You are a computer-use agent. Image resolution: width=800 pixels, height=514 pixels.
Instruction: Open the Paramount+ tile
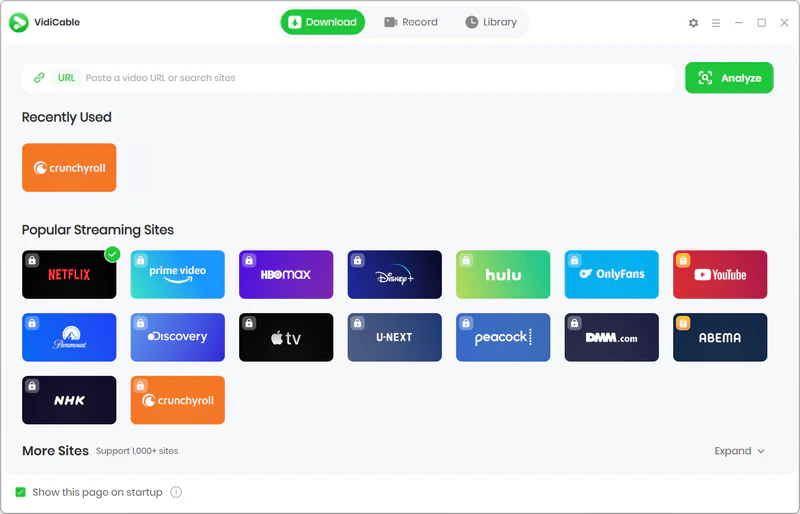click(69, 337)
